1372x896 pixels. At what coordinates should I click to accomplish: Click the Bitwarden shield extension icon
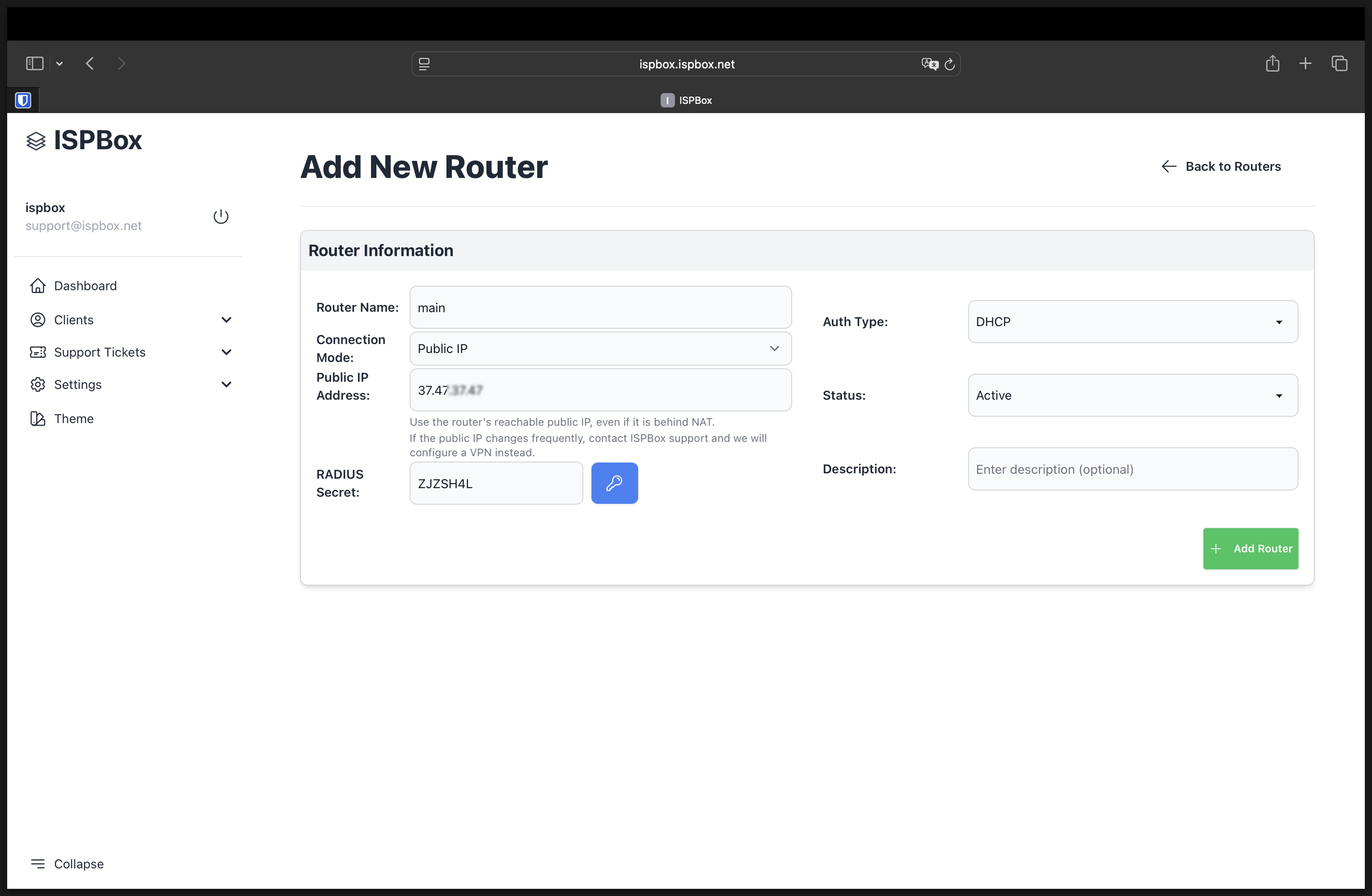tap(23, 100)
